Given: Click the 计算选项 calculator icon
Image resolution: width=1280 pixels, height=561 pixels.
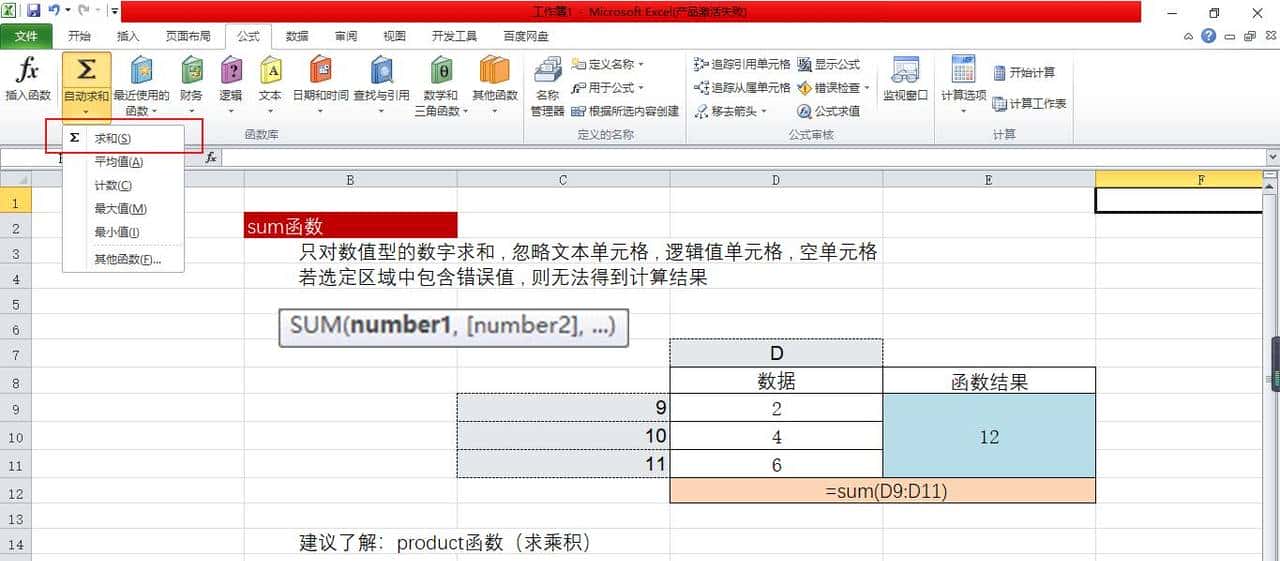Looking at the screenshot, I should coord(964,69).
